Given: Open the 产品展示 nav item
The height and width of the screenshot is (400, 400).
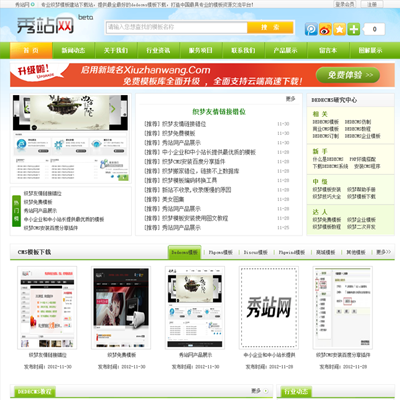Looking at the screenshot, I should pos(286,50).
